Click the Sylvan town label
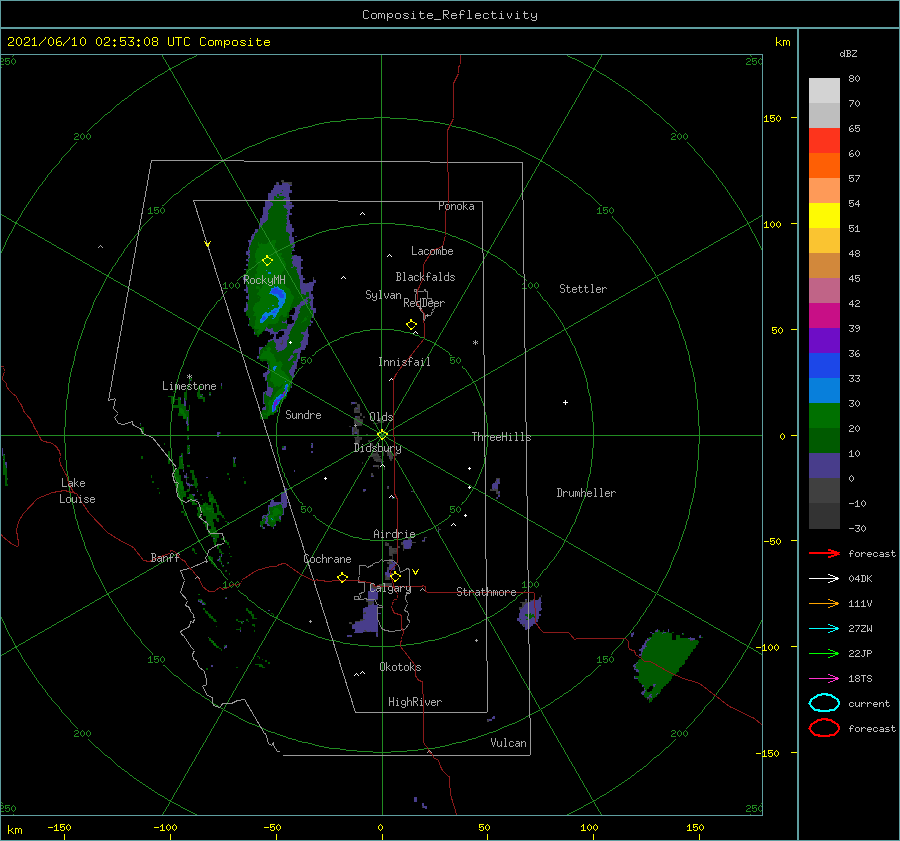The height and width of the screenshot is (841, 900). pyautogui.click(x=383, y=295)
